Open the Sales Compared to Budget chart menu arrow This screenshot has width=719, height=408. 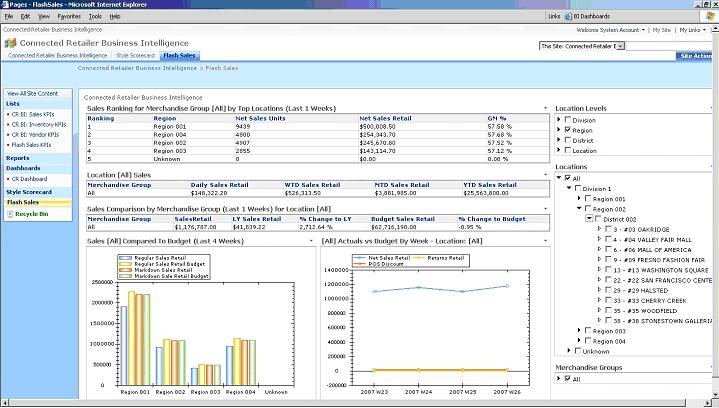tap(313, 241)
